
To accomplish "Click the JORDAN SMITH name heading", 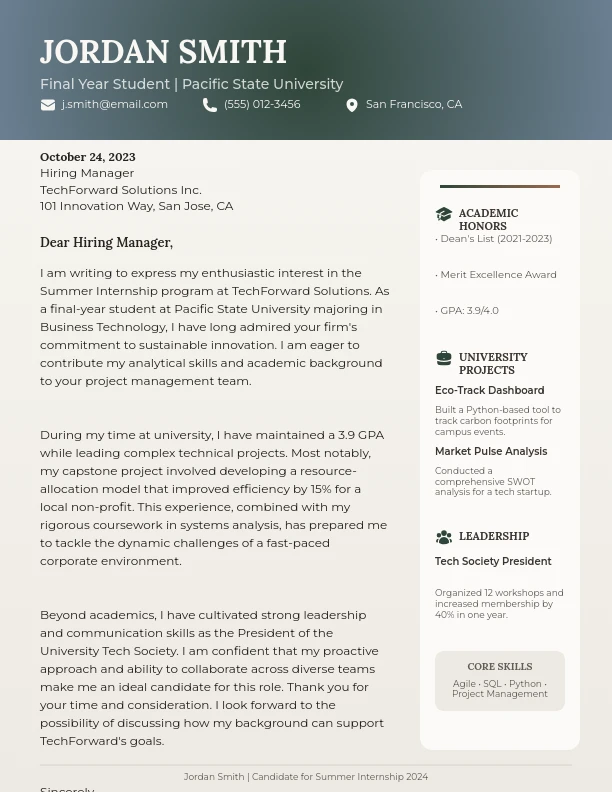I will (163, 52).
